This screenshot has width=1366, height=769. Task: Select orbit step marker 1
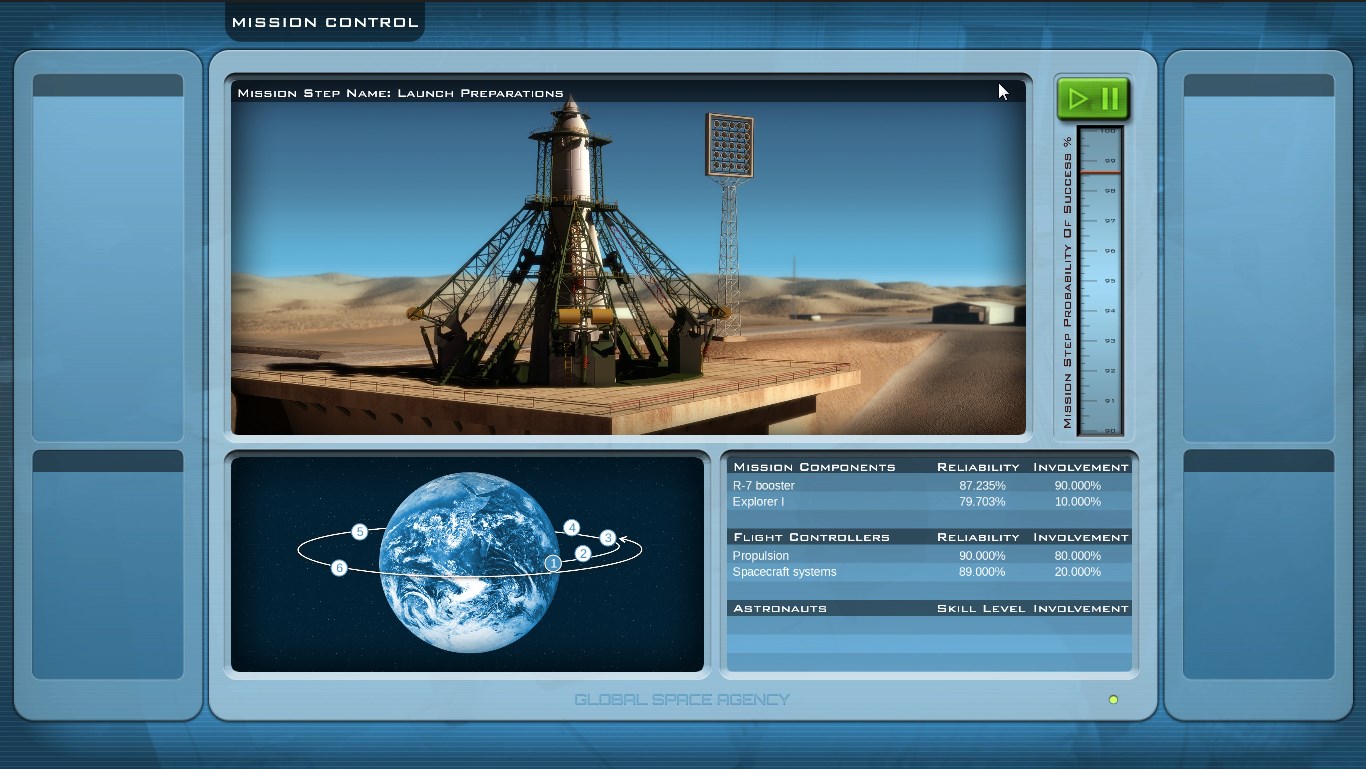point(553,563)
